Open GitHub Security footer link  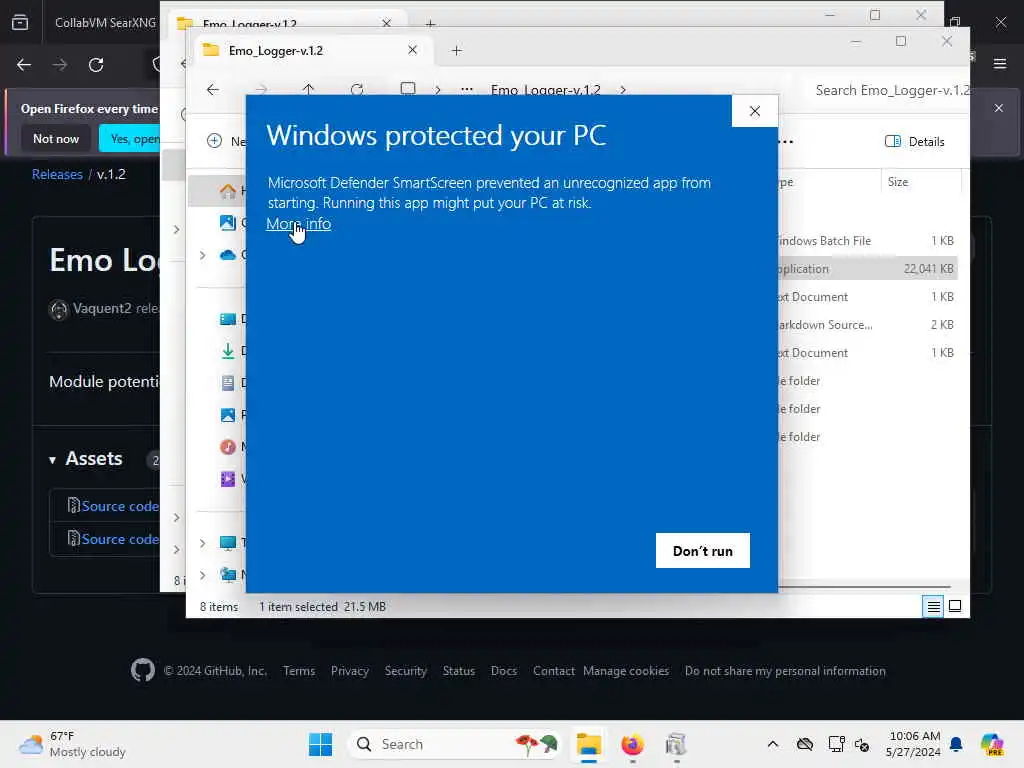pyautogui.click(x=406, y=671)
